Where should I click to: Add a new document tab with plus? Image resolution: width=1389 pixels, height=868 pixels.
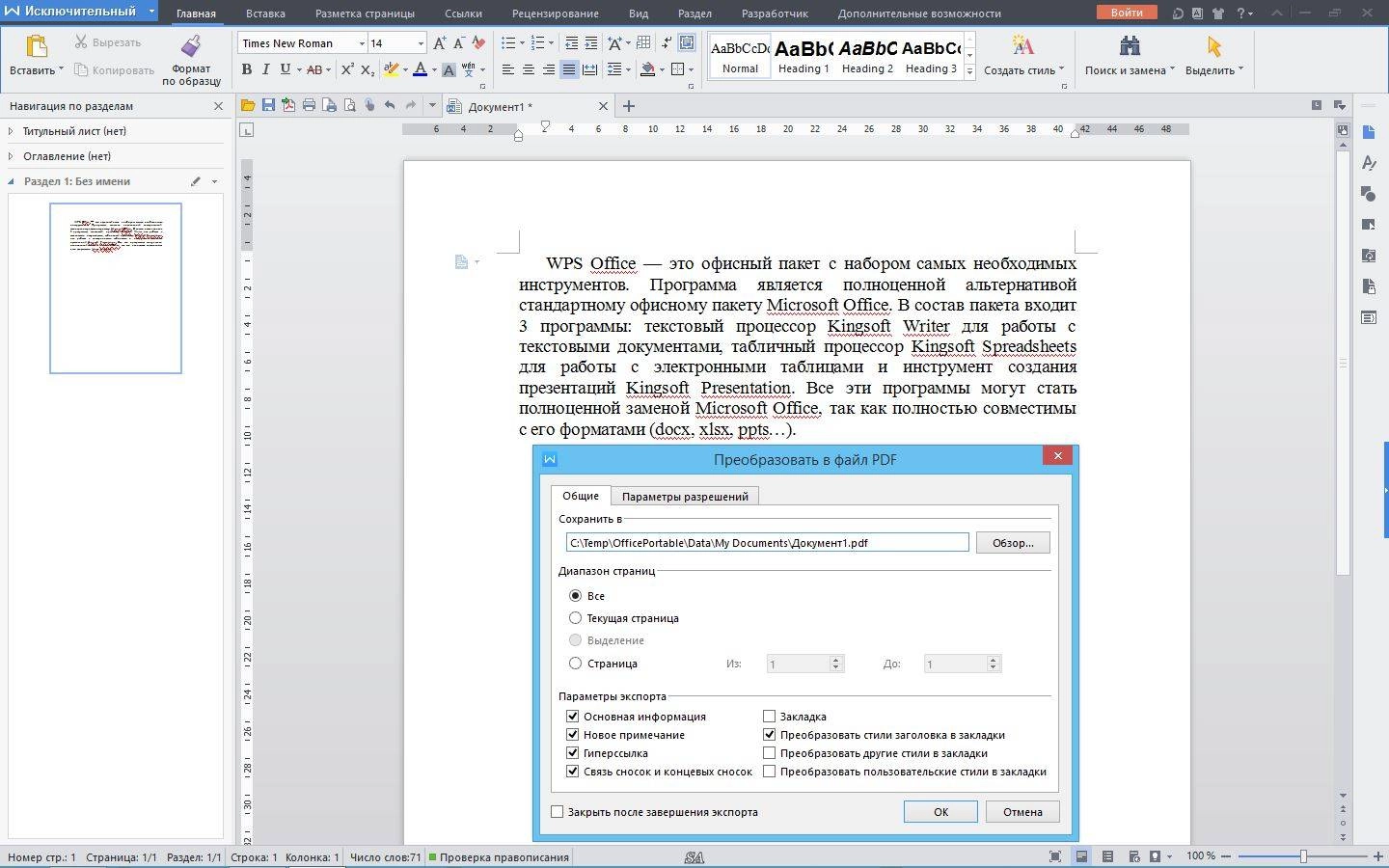coord(629,106)
